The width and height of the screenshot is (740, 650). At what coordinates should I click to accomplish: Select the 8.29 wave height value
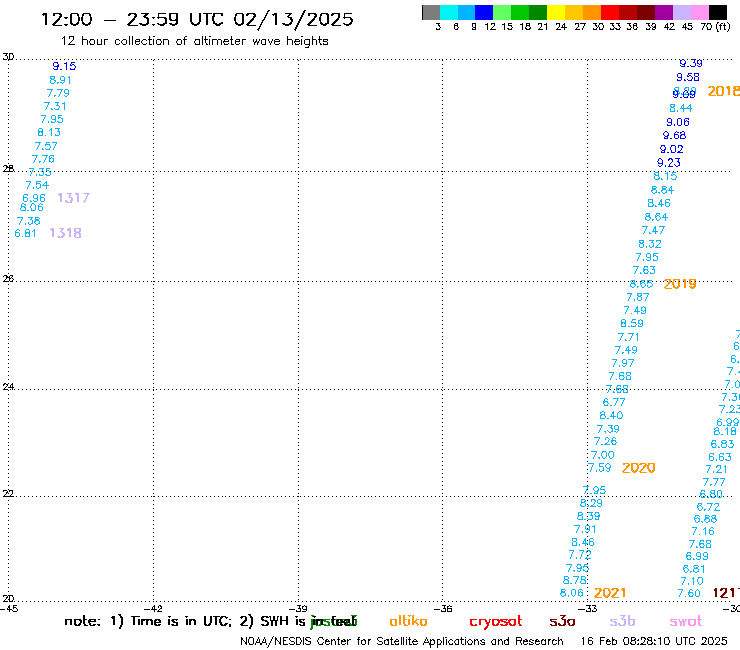[x=591, y=503]
